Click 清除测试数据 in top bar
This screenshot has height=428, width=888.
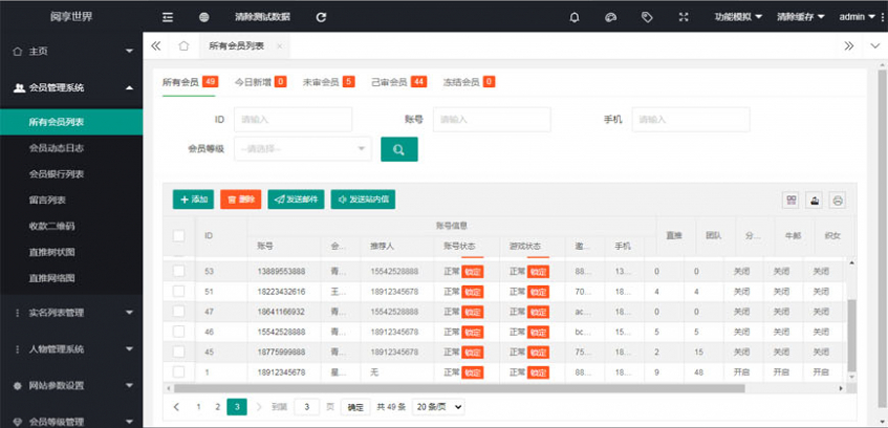262,17
